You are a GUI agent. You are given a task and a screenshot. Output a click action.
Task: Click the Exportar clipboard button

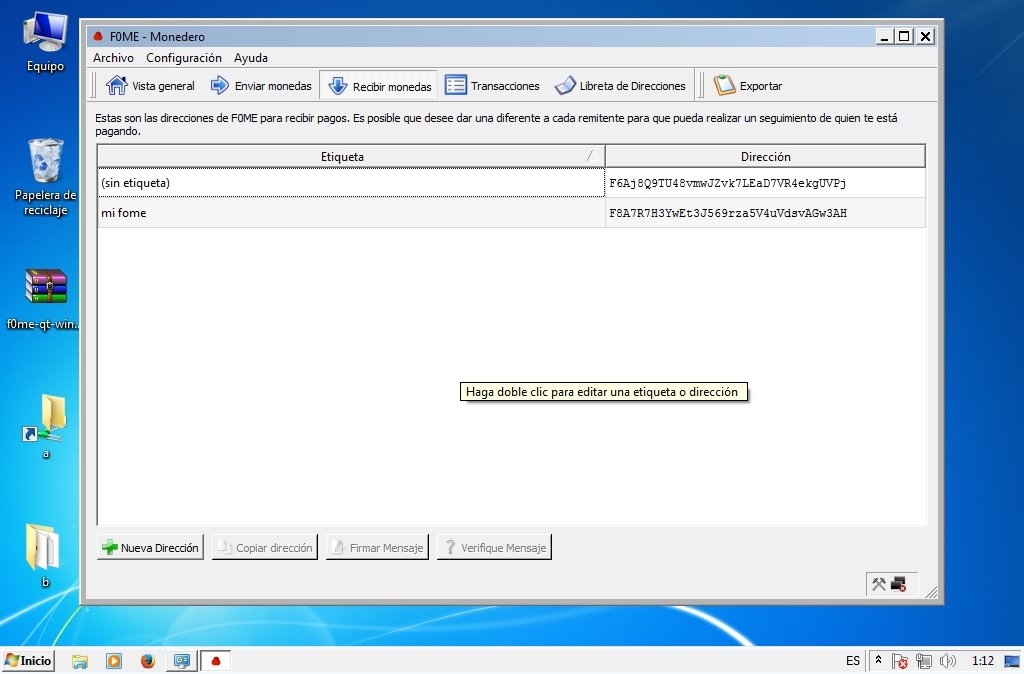(x=748, y=86)
